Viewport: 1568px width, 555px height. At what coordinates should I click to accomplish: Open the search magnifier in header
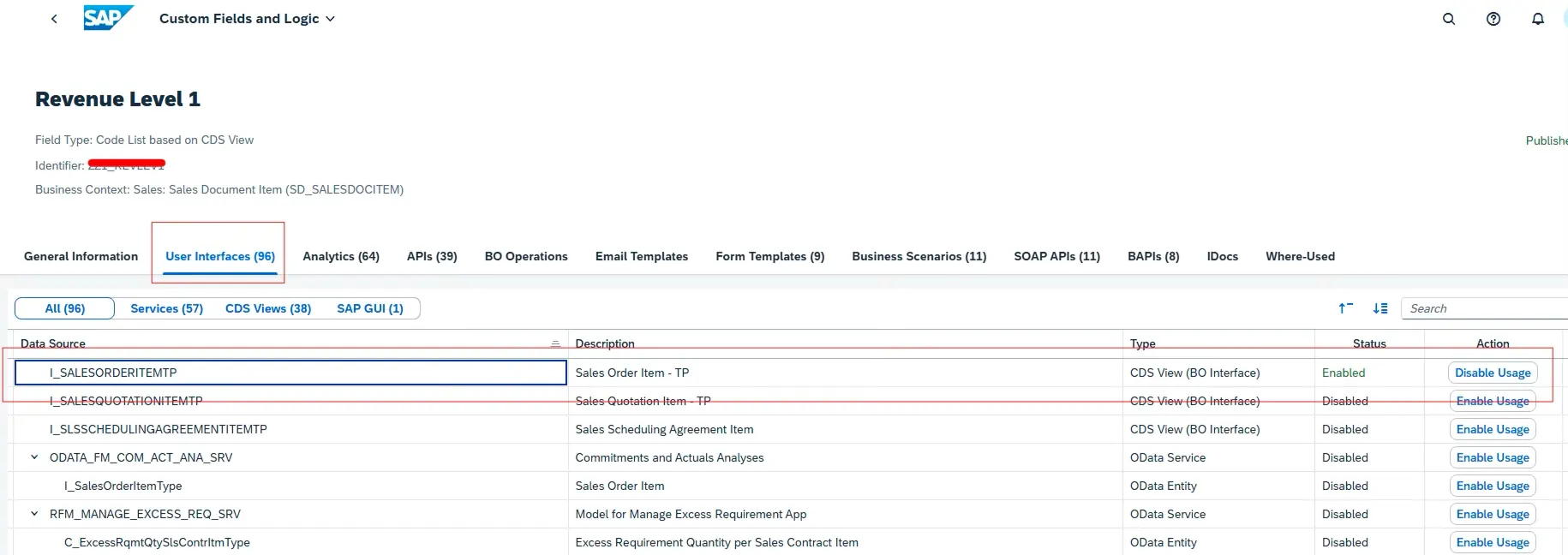pyautogui.click(x=1449, y=19)
